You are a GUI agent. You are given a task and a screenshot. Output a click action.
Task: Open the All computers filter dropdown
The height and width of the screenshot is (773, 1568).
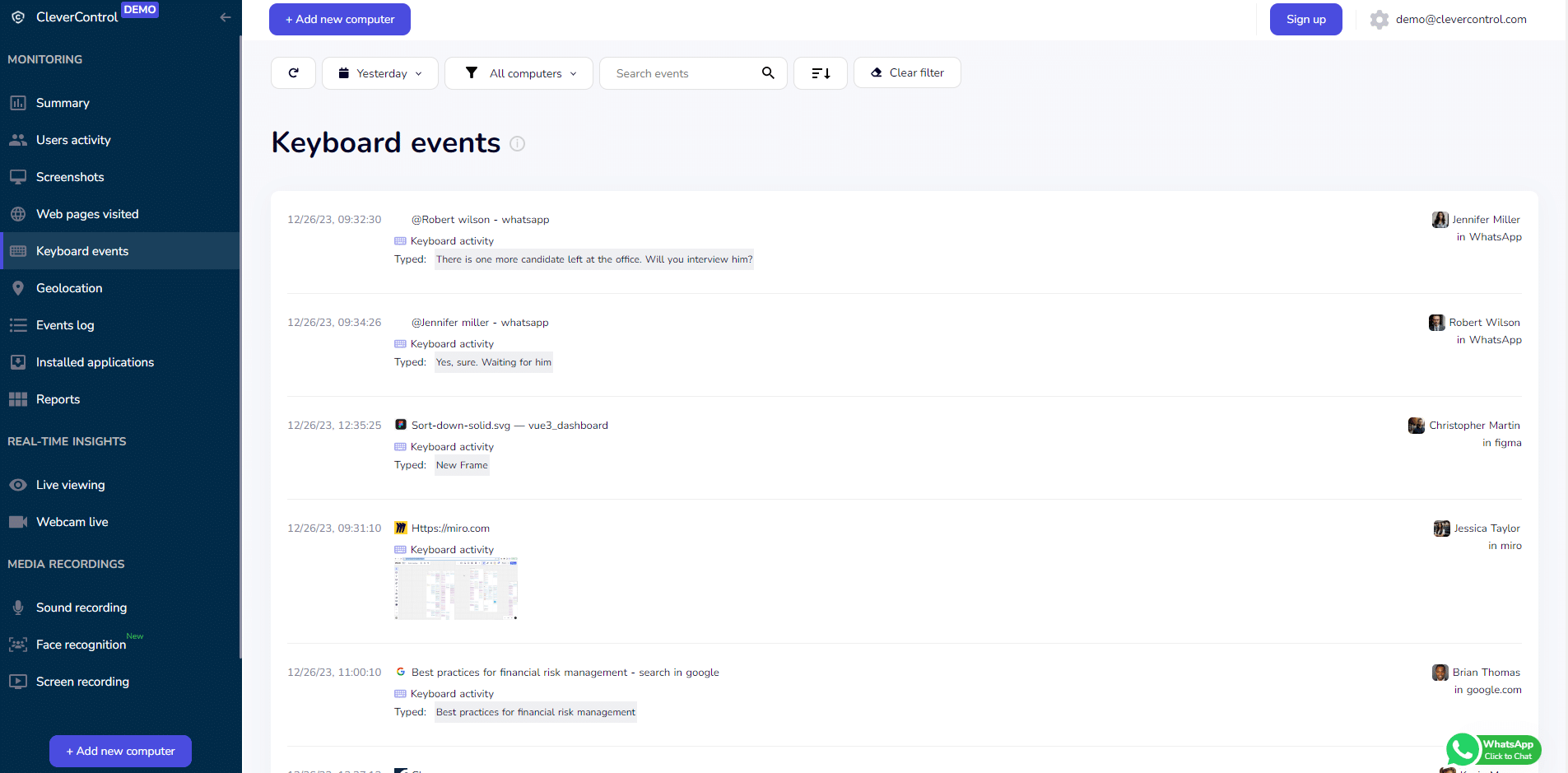click(519, 73)
